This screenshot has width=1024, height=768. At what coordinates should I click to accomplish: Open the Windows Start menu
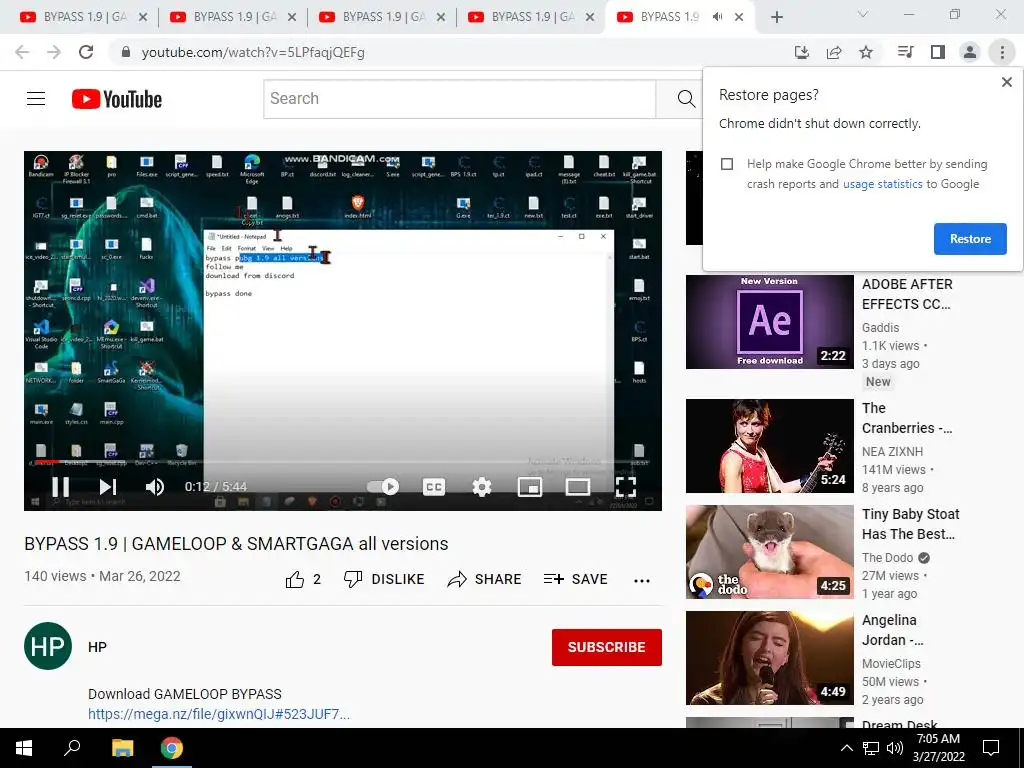pos(24,748)
